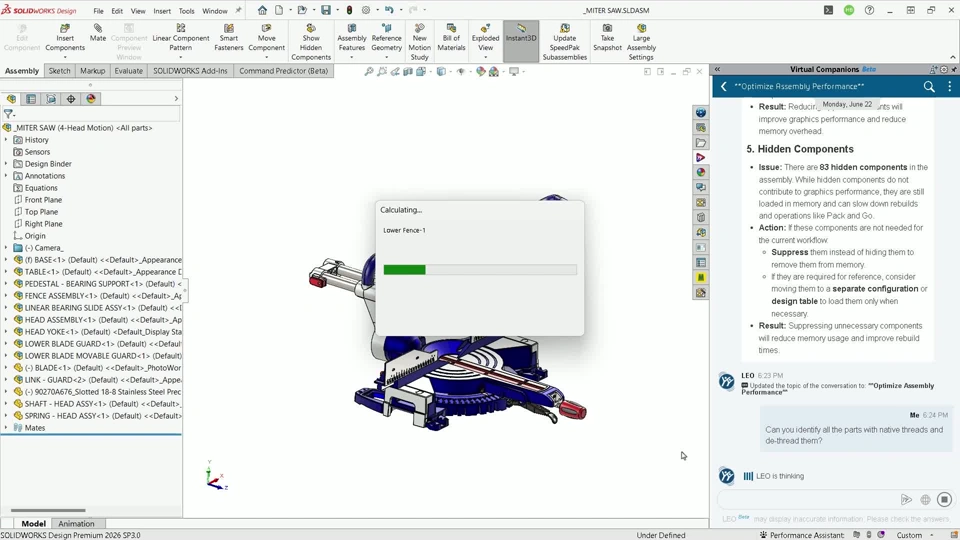The height and width of the screenshot is (540, 960).
Task: Click the user avatar icon
Action: point(849,10)
